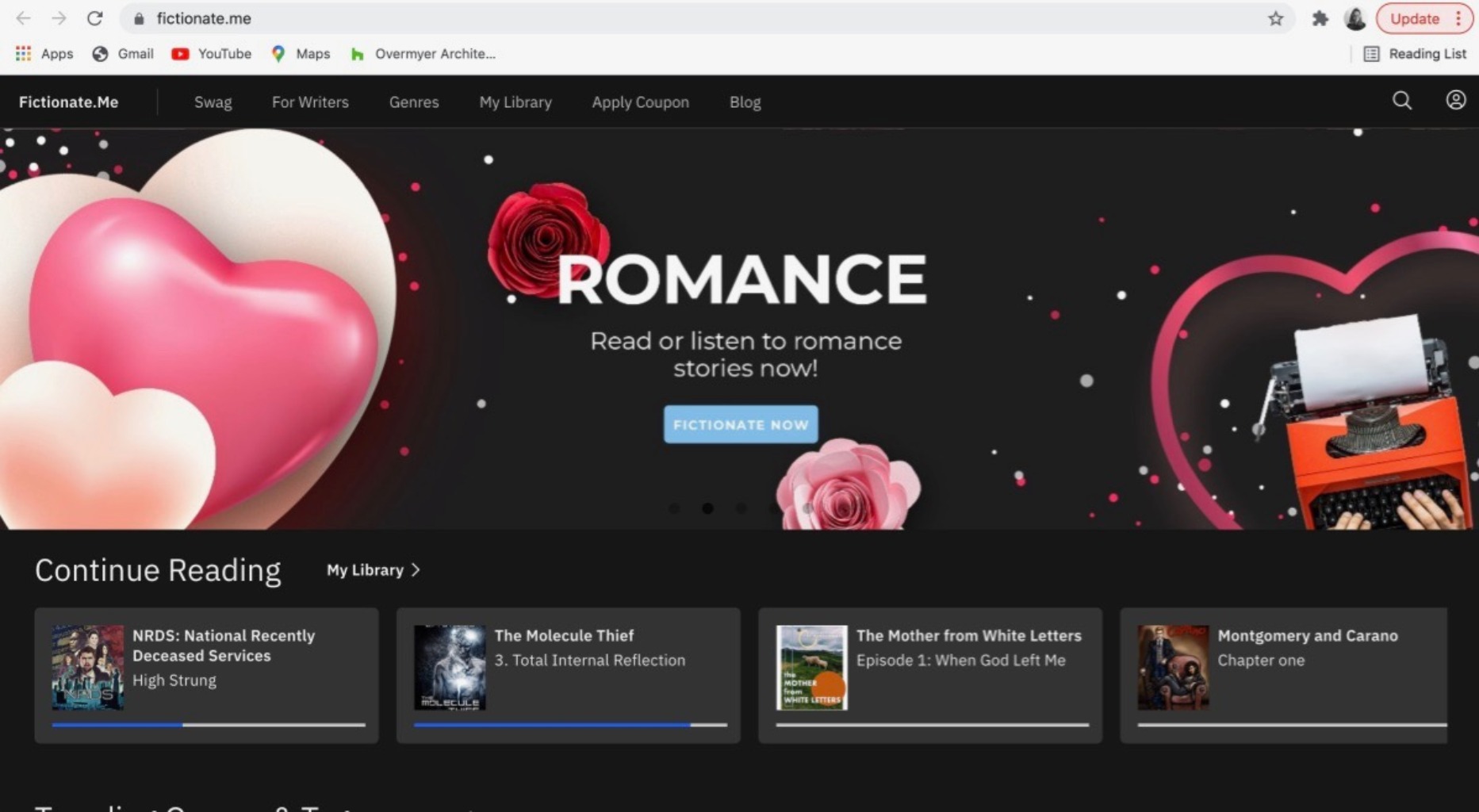The height and width of the screenshot is (812, 1479).
Task: Open the Extensions puzzle icon
Action: pyautogui.click(x=1320, y=18)
